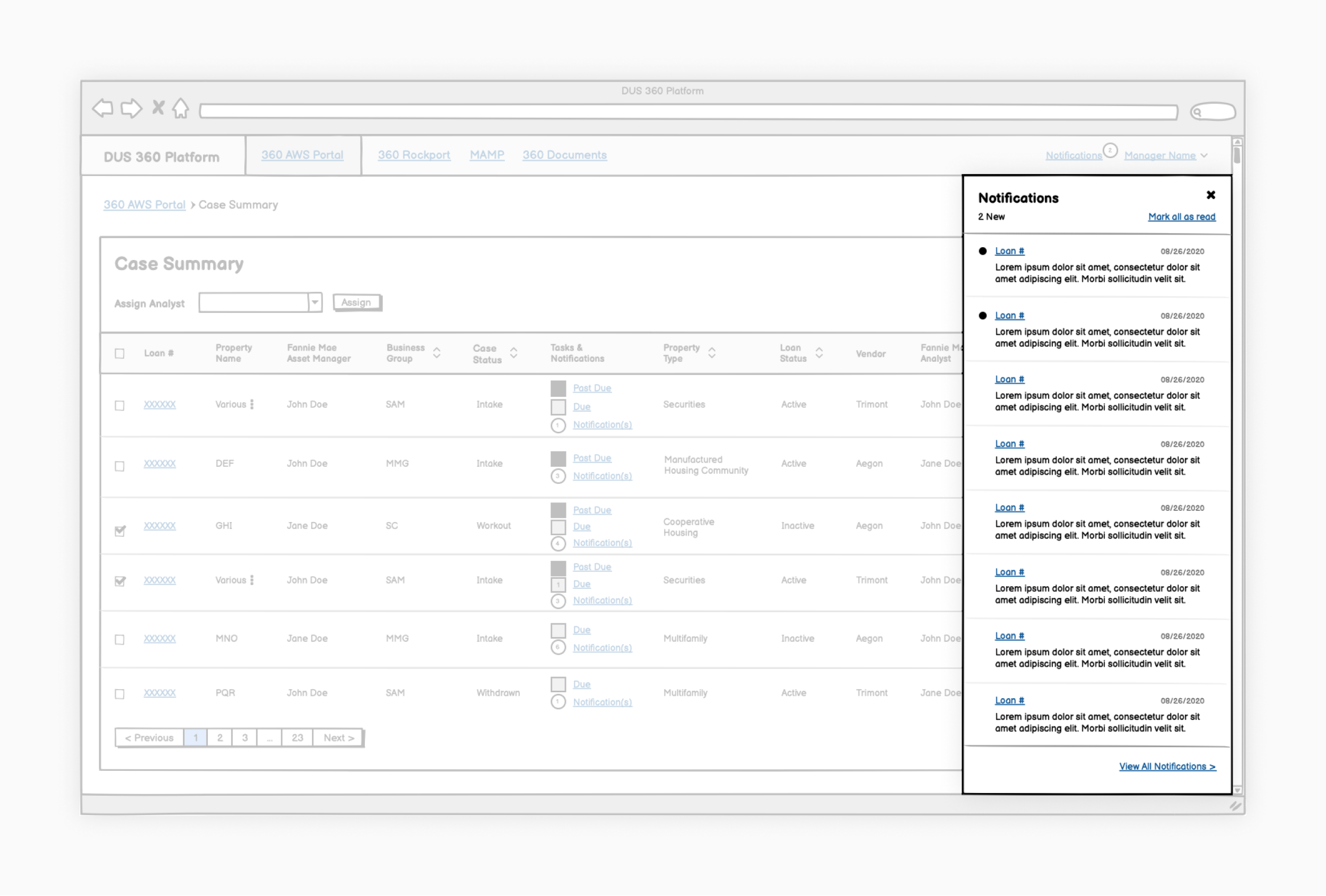Toggle the select-all checkbox in table header
1326x896 pixels.
click(119, 353)
